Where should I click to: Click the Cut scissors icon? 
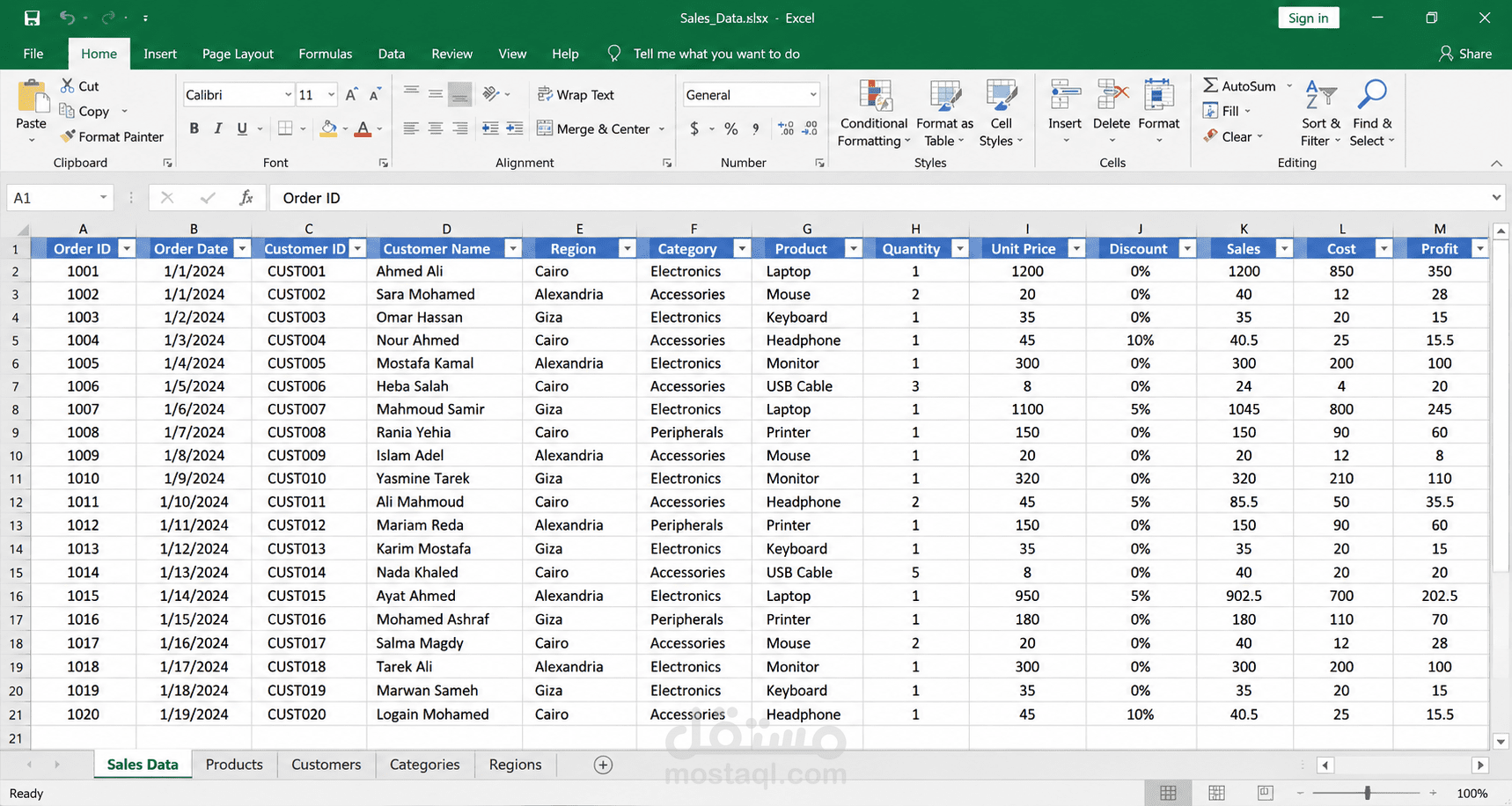pos(67,85)
